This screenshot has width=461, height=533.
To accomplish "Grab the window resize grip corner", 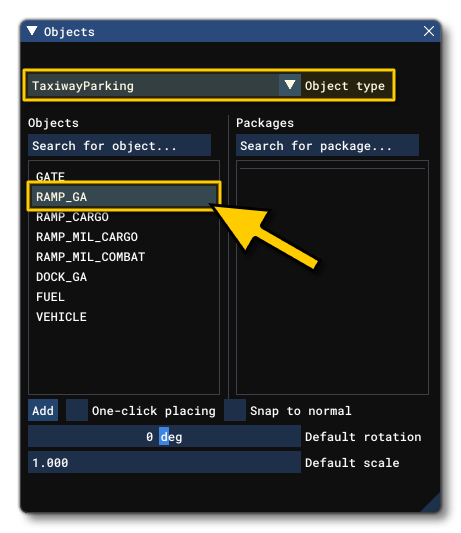I will [432, 504].
